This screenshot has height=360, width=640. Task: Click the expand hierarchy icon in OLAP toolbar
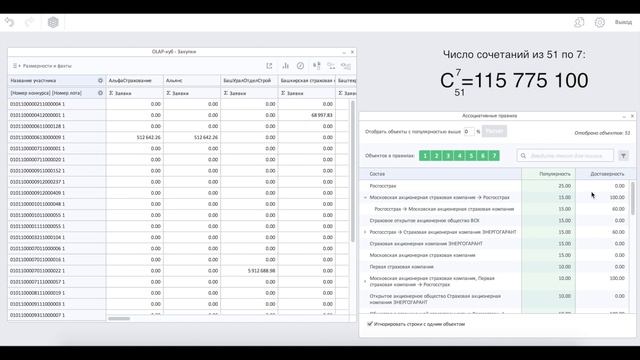pos(331,66)
